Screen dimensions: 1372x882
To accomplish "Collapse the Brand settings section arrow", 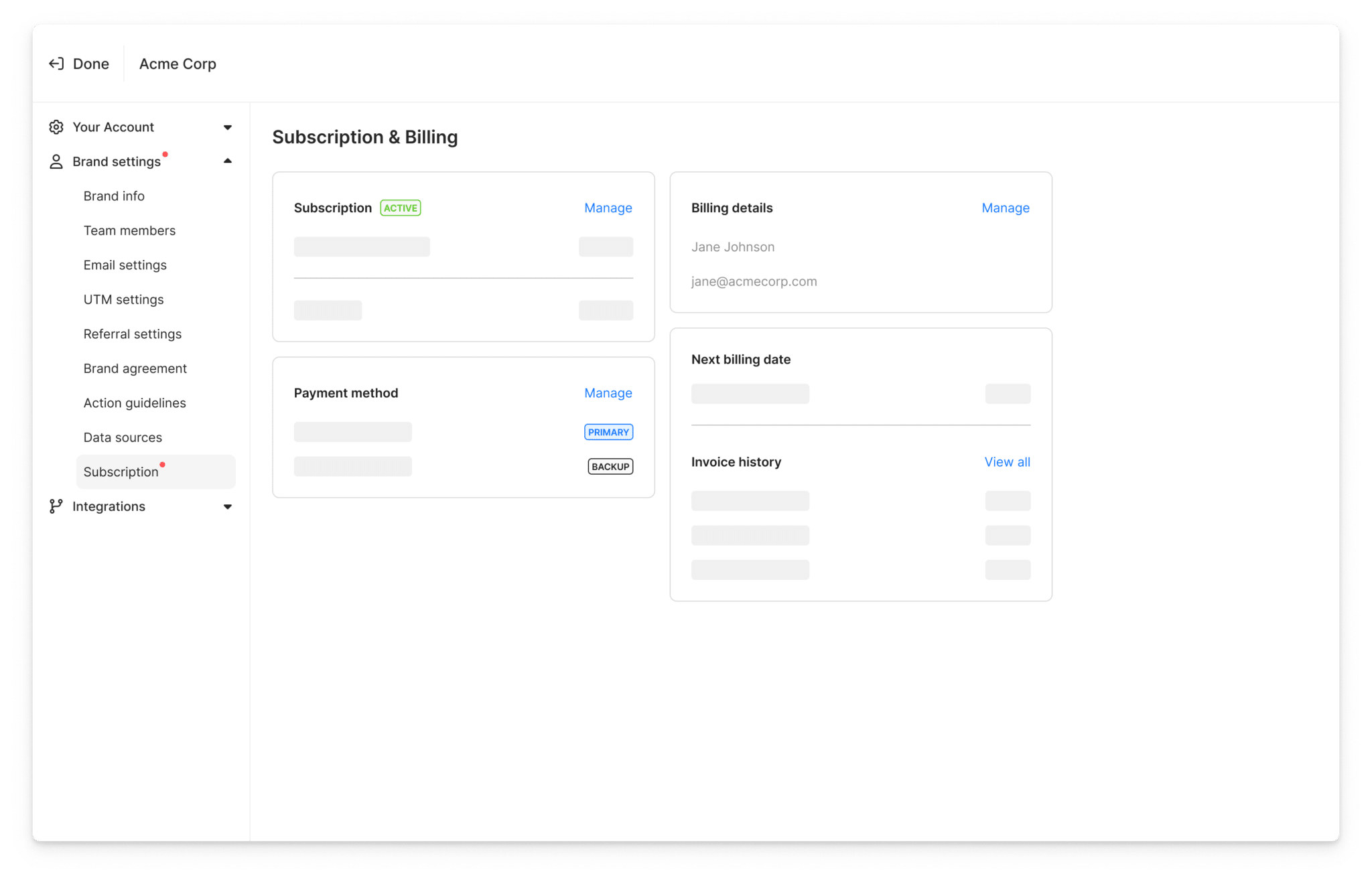I will point(228,161).
